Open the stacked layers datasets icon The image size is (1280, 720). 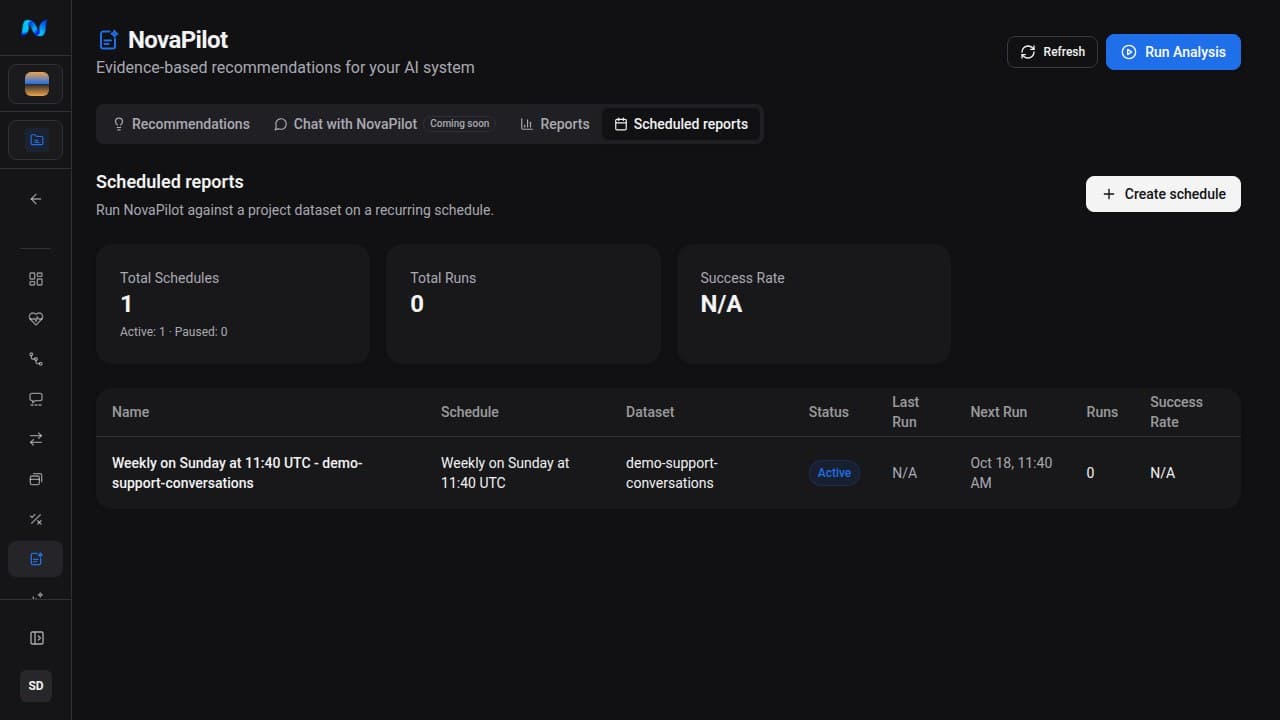(x=36, y=479)
